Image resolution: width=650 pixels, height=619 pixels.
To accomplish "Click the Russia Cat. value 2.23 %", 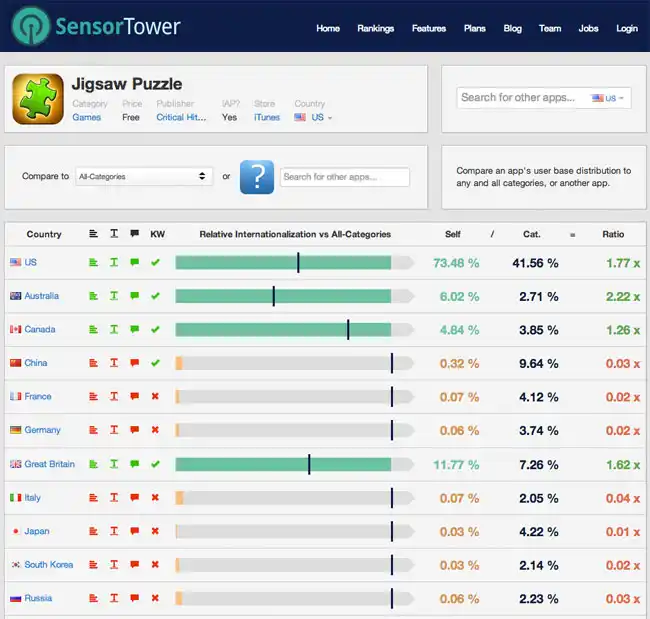I will pos(538,599).
